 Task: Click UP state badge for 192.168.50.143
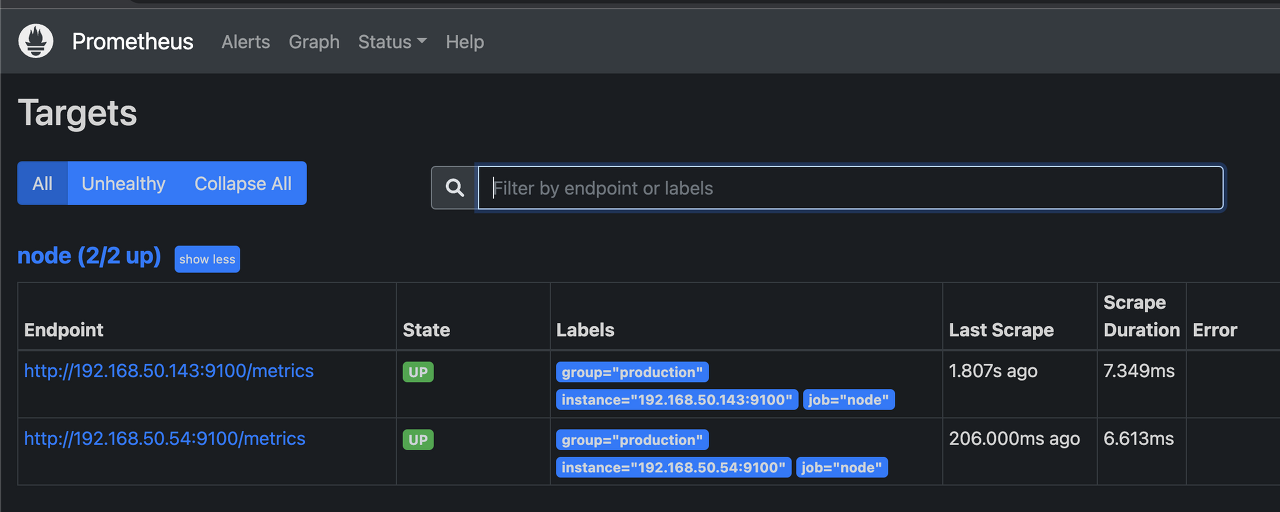[418, 372]
